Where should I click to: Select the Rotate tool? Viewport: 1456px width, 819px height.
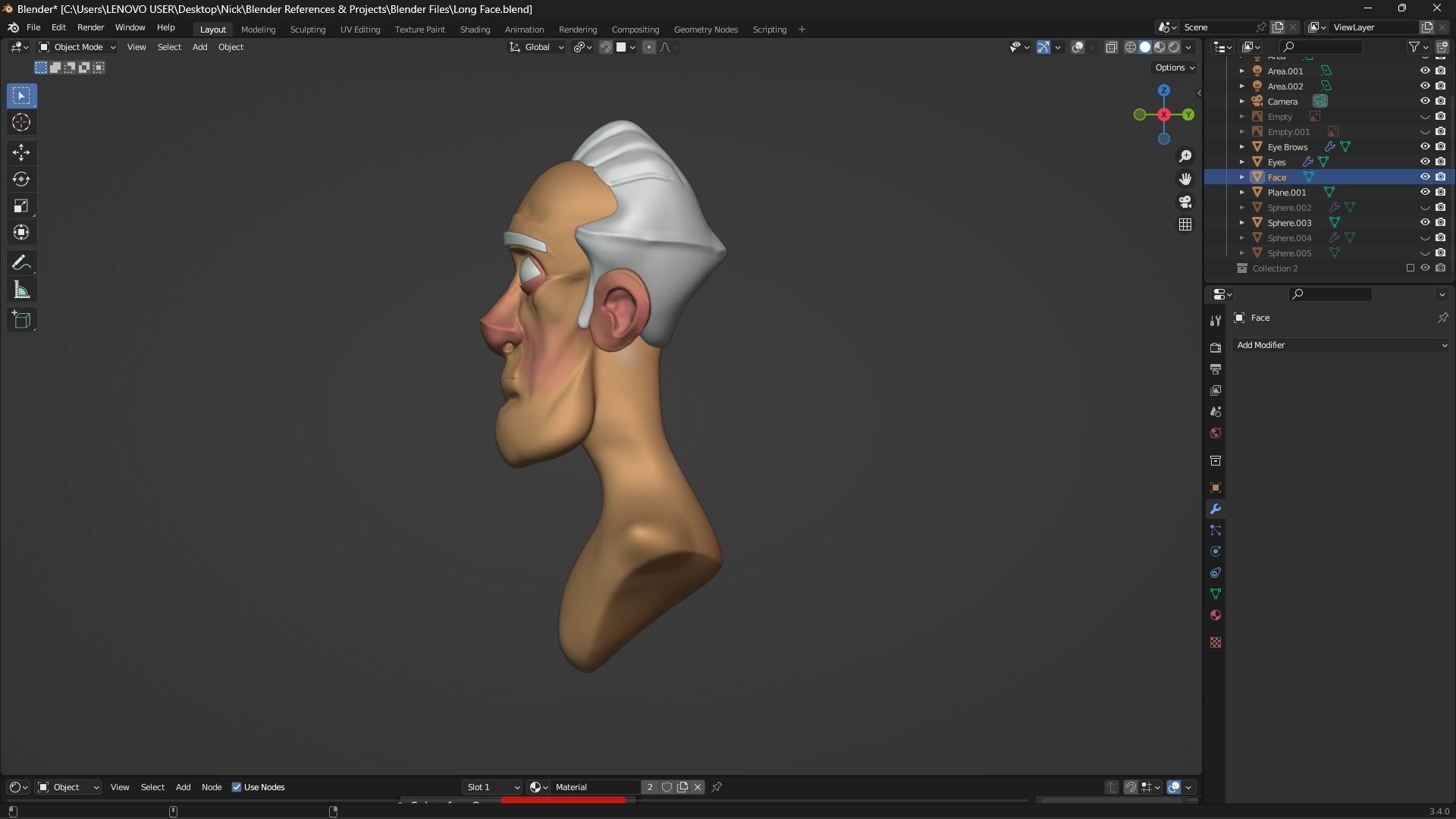pyautogui.click(x=21, y=179)
